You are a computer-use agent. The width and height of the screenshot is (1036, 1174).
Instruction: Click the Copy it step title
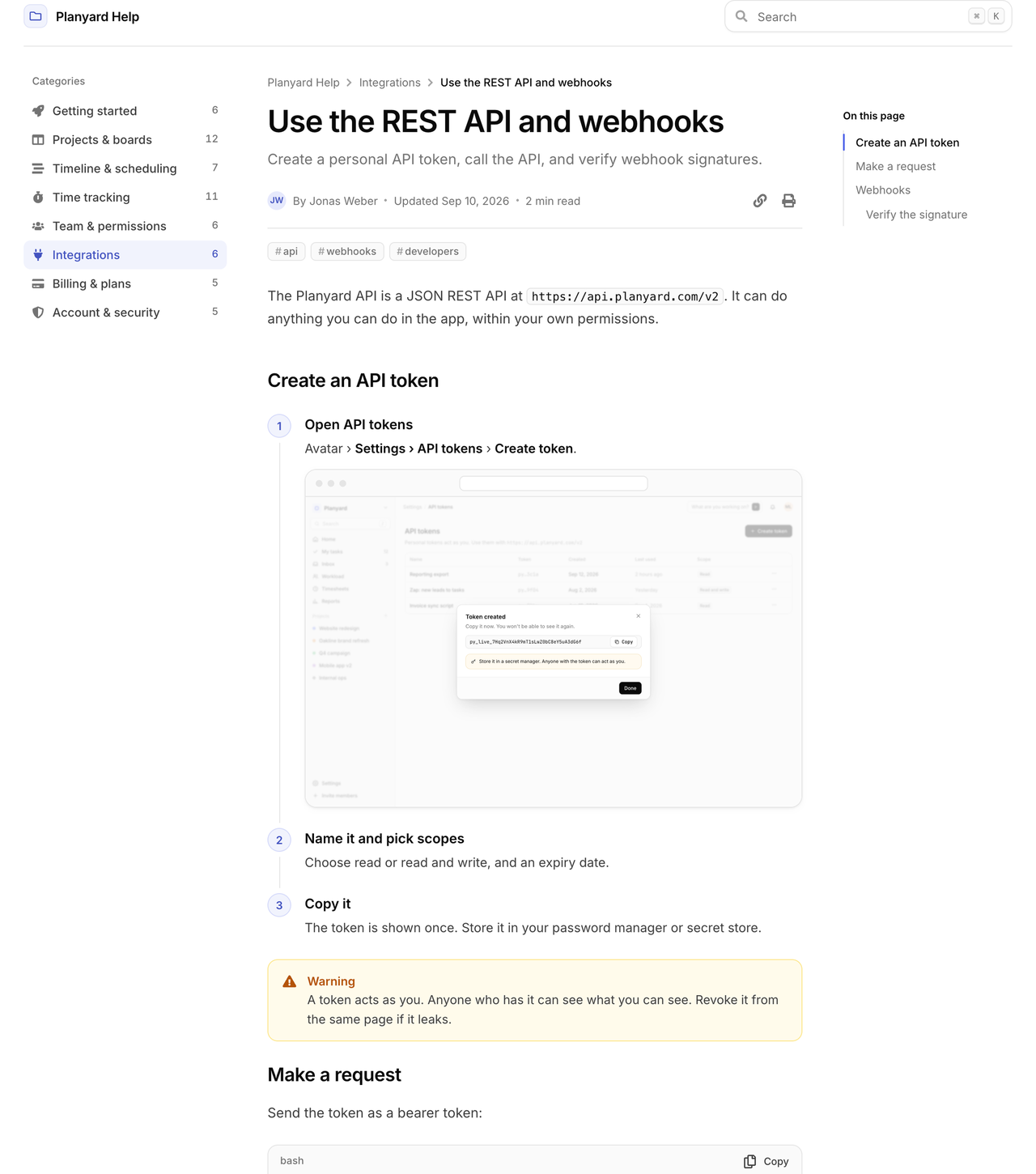[328, 904]
